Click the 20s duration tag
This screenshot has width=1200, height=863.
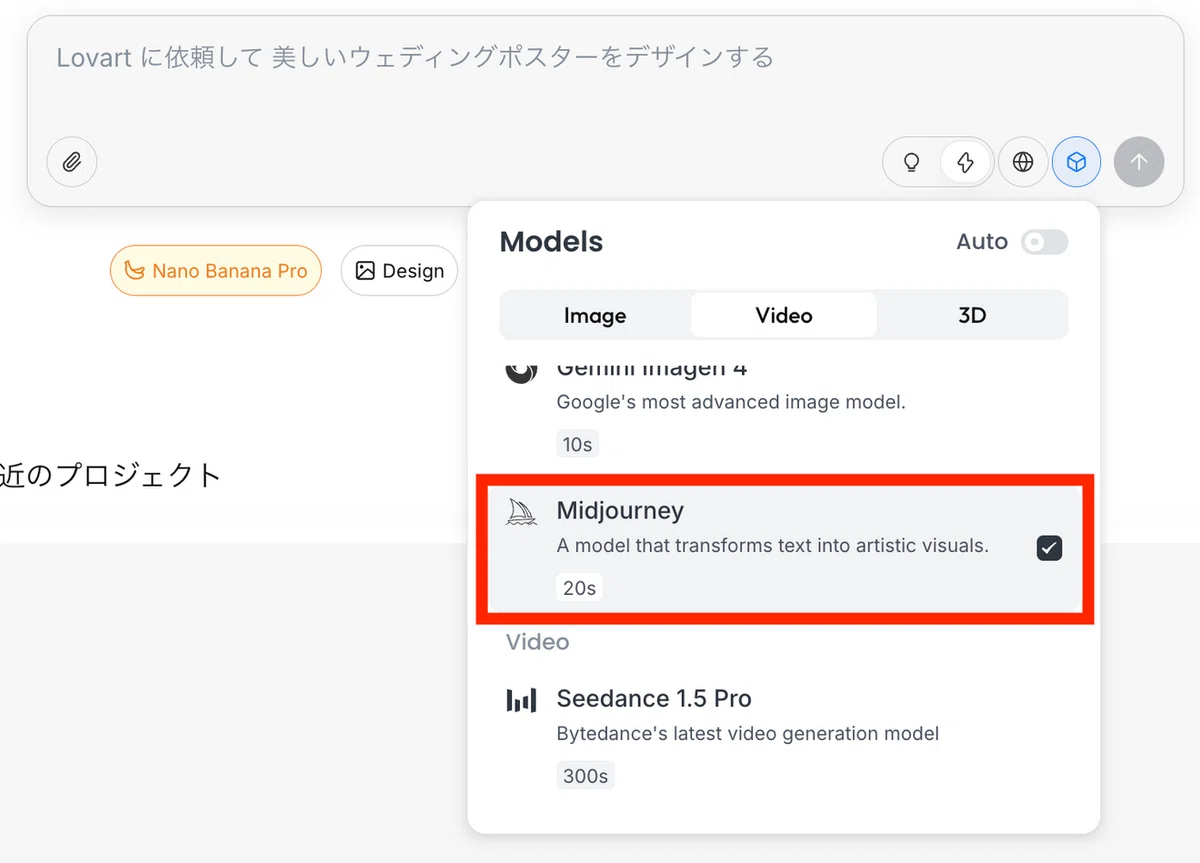point(579,588)
